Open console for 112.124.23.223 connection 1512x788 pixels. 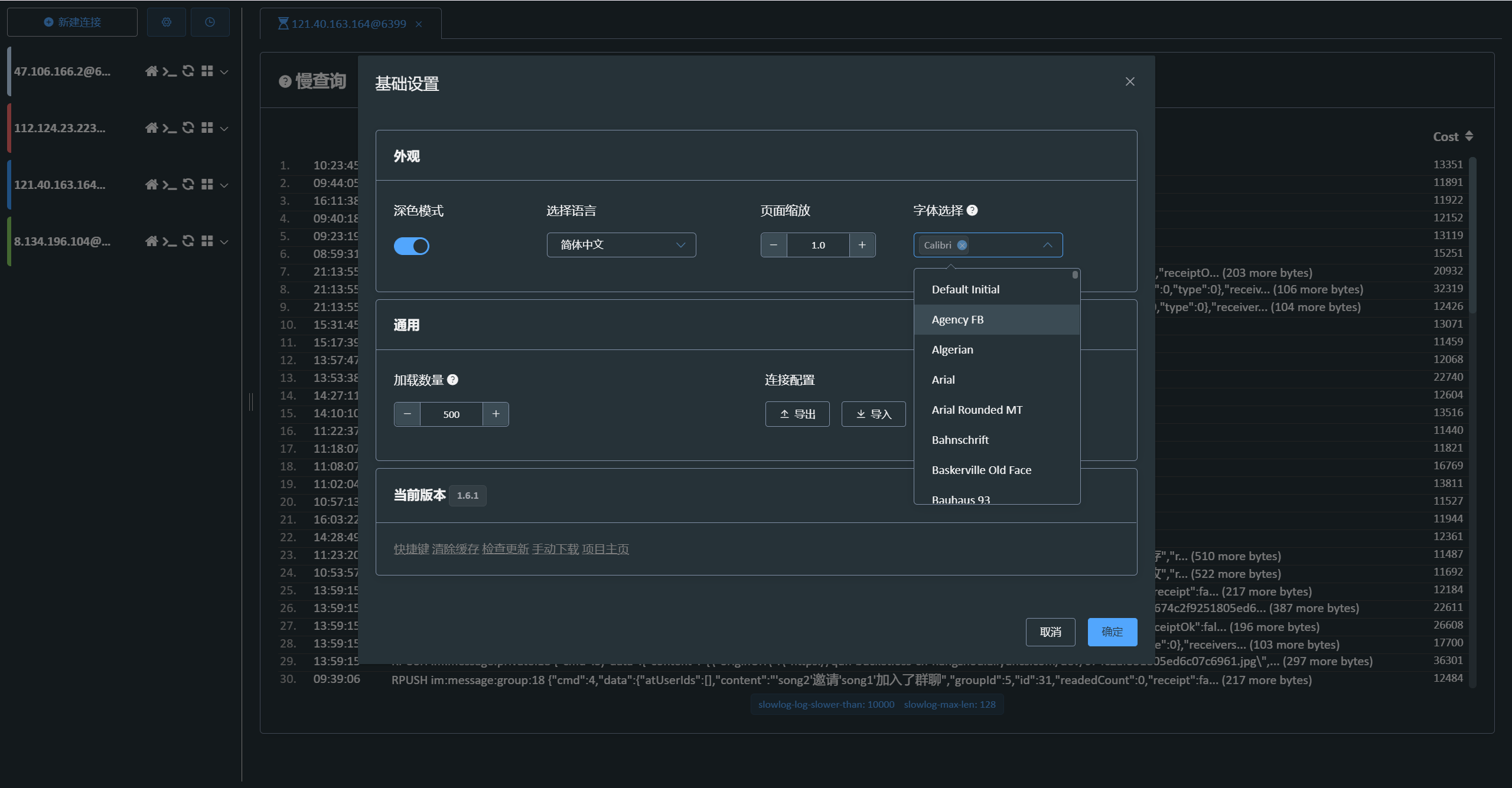point(170,128)
